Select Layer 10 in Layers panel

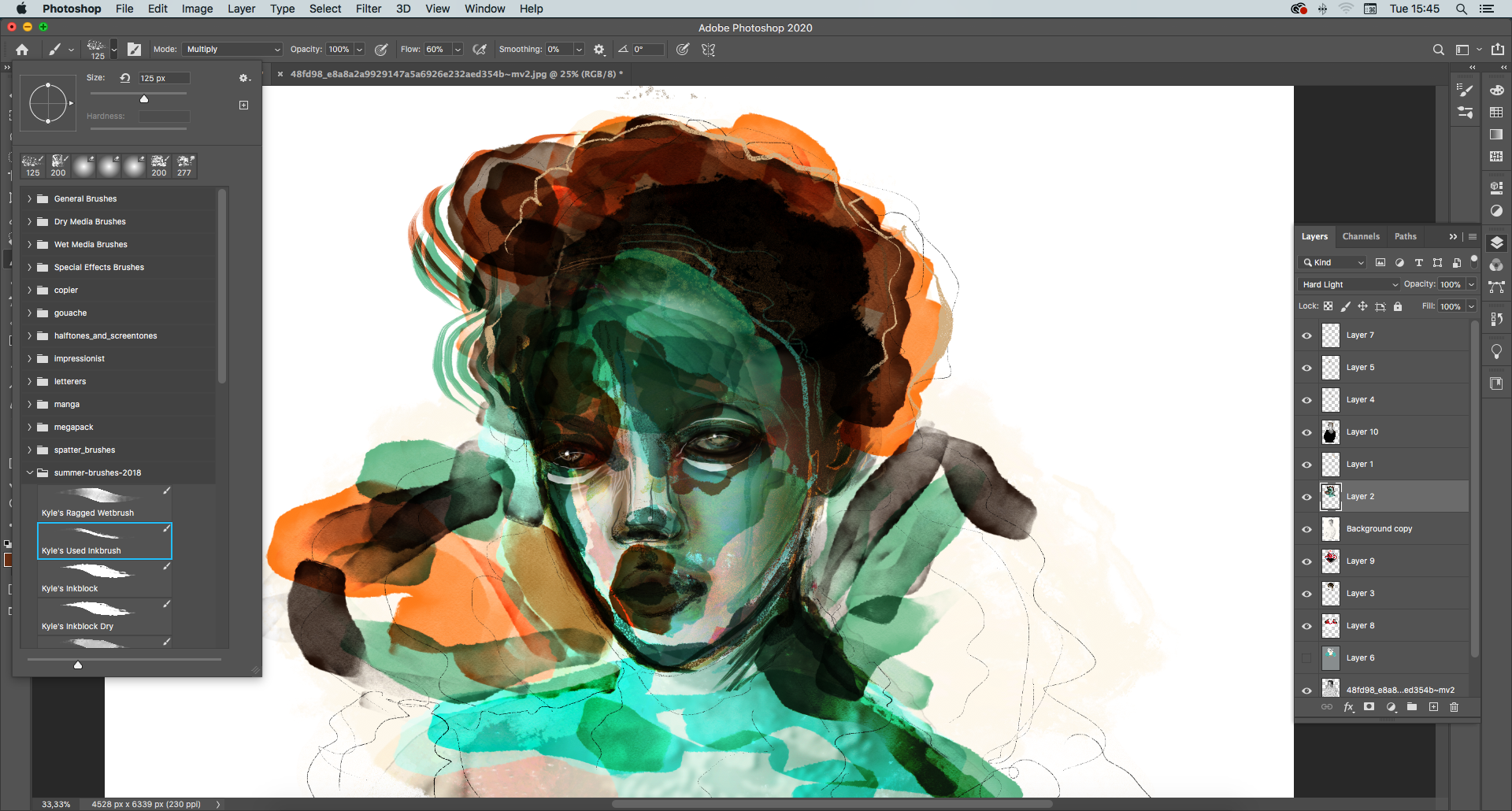coord(1362,432)
